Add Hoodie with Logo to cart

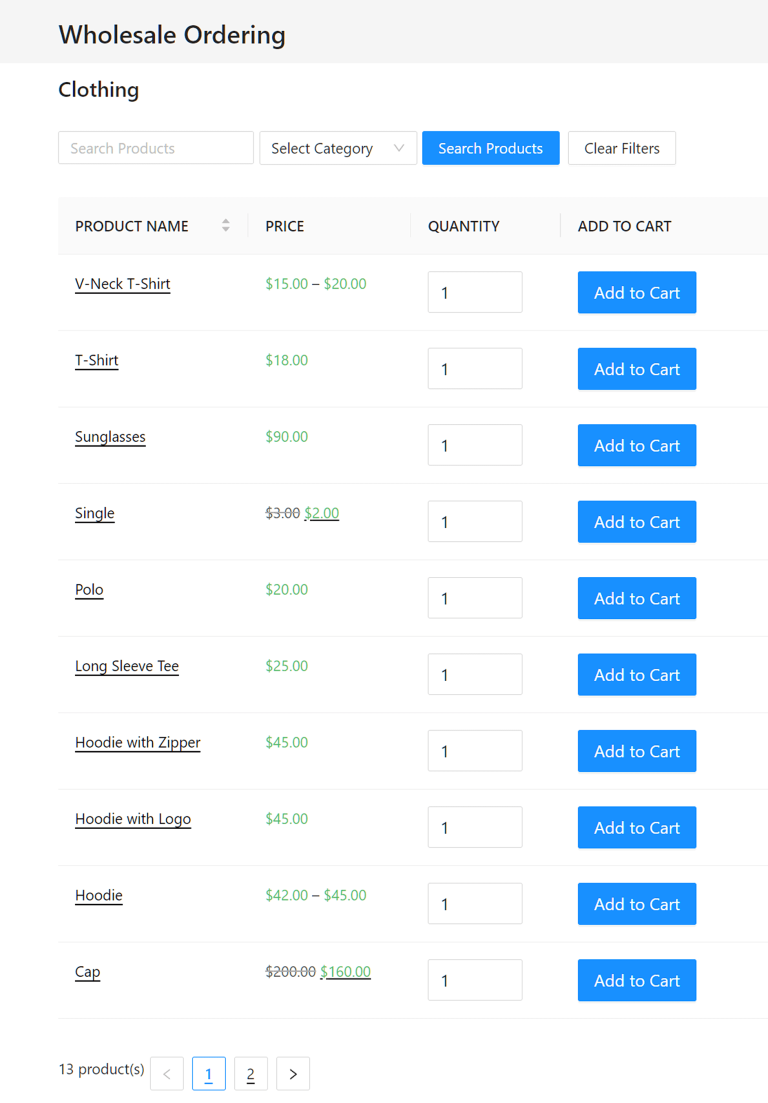tap(637, 828)
